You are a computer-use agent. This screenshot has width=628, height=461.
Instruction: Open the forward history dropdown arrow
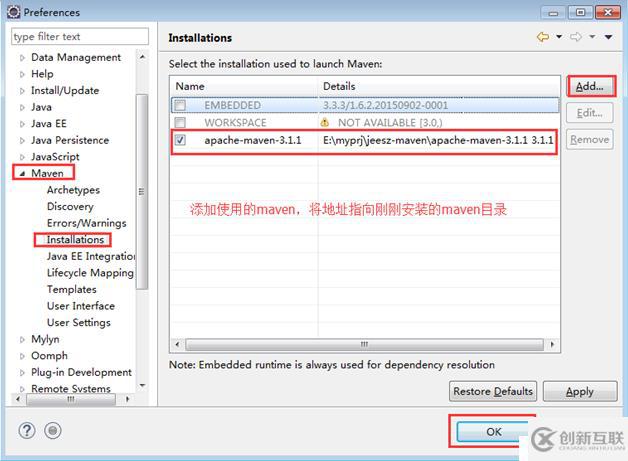(x=592, y=37)
